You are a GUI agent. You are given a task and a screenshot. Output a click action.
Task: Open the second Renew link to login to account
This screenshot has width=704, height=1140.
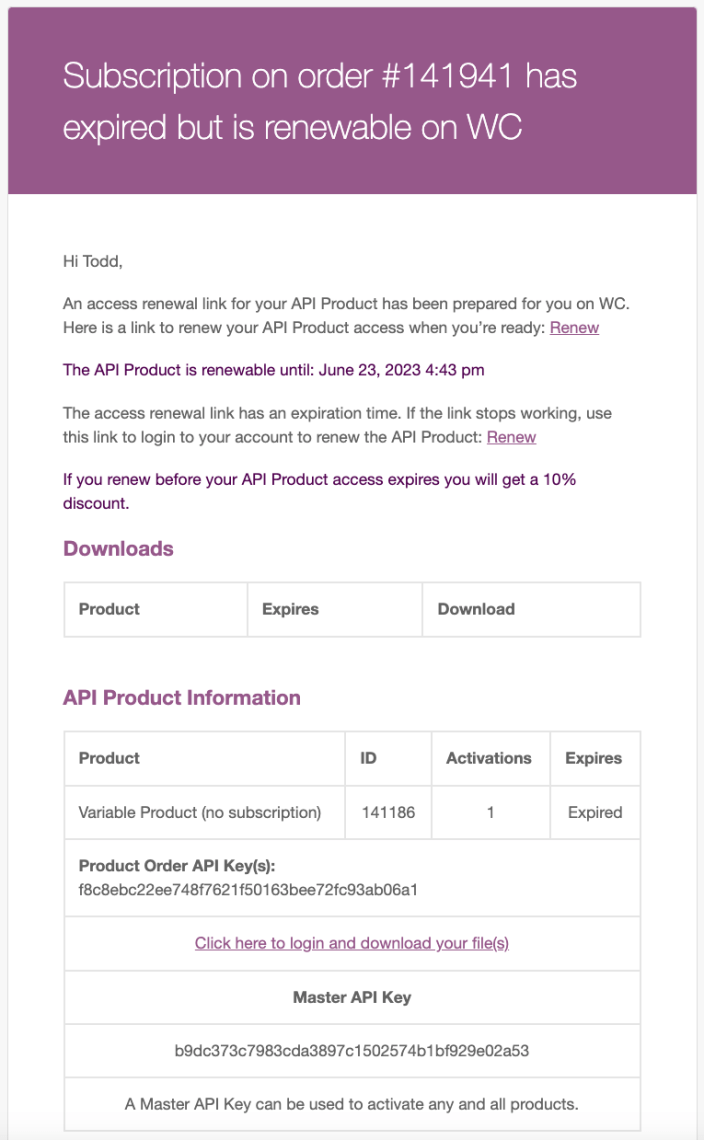511,438
